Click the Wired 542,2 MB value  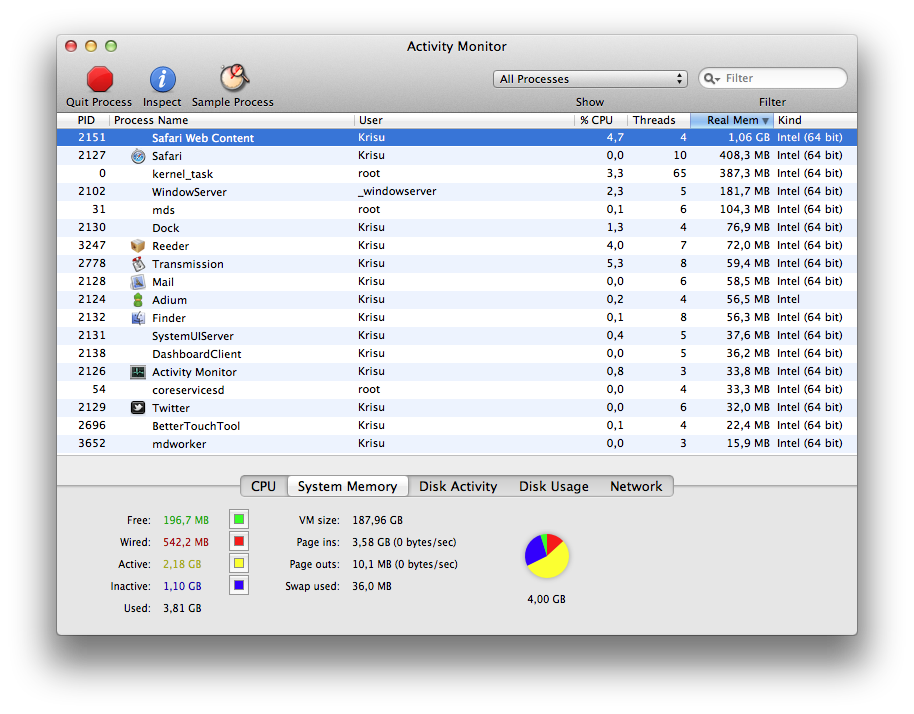point(186,542)
